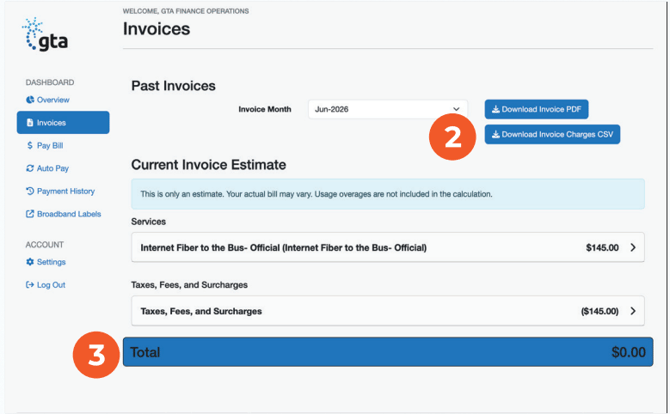Click Taxes, Fees, and Surcharges section label
670x414 pixels.
[189, 285]
